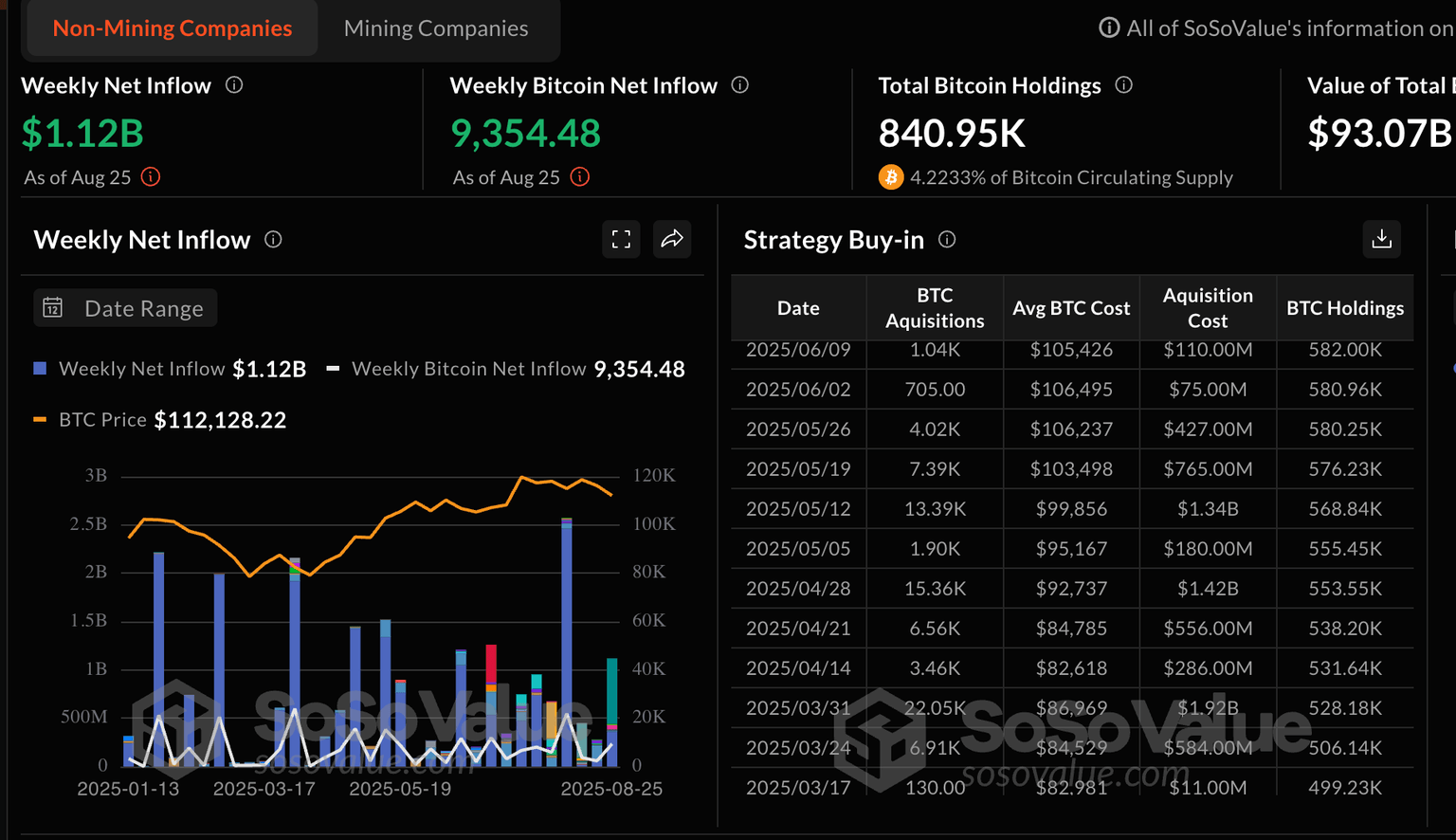The image size is (1456, 840).
Task: Expand the Weekly Net Inflow chart to fullscreen
Action: (621, 240)
